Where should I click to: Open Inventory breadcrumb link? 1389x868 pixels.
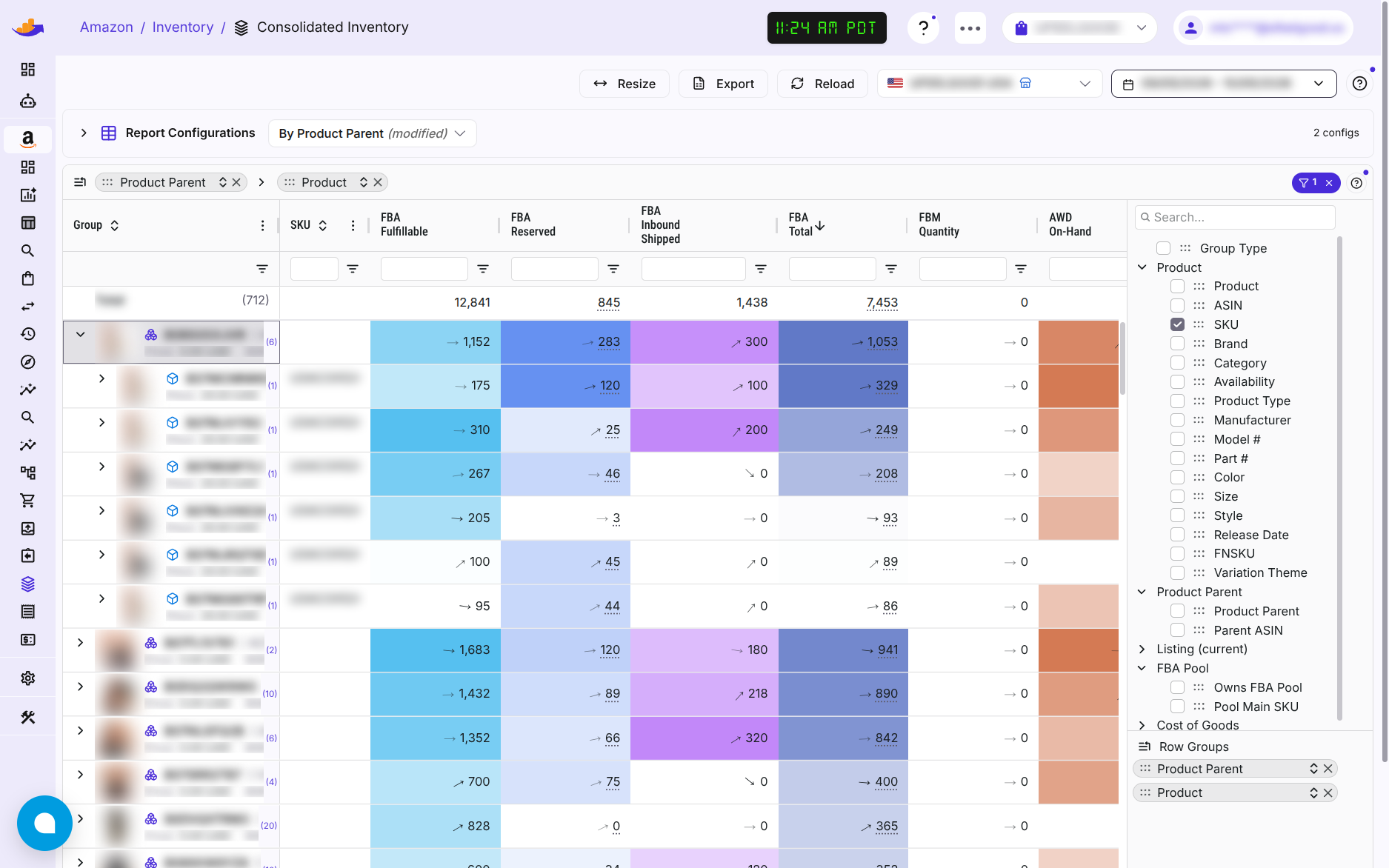point(183,27)
